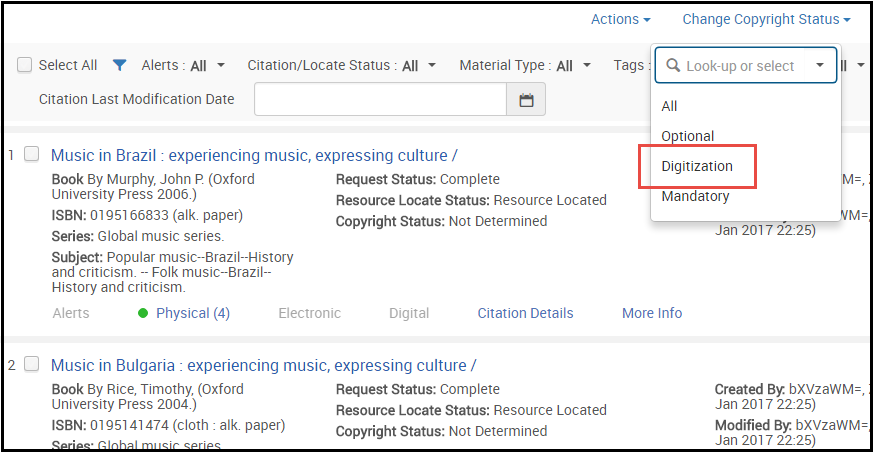This screenshot has height=452, width=873.
Task: Click 'Series: Global music series.' text
Action: (x=138, y=237)
